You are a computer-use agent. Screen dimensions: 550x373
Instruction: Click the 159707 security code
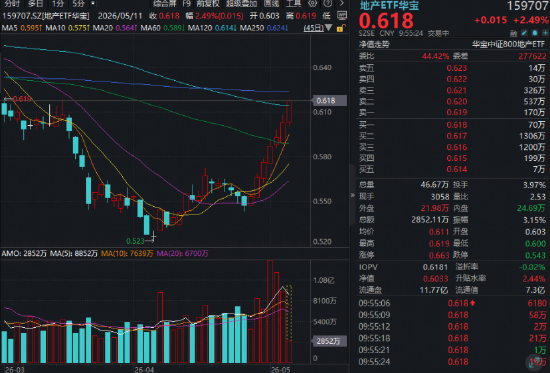coord(528,6)
